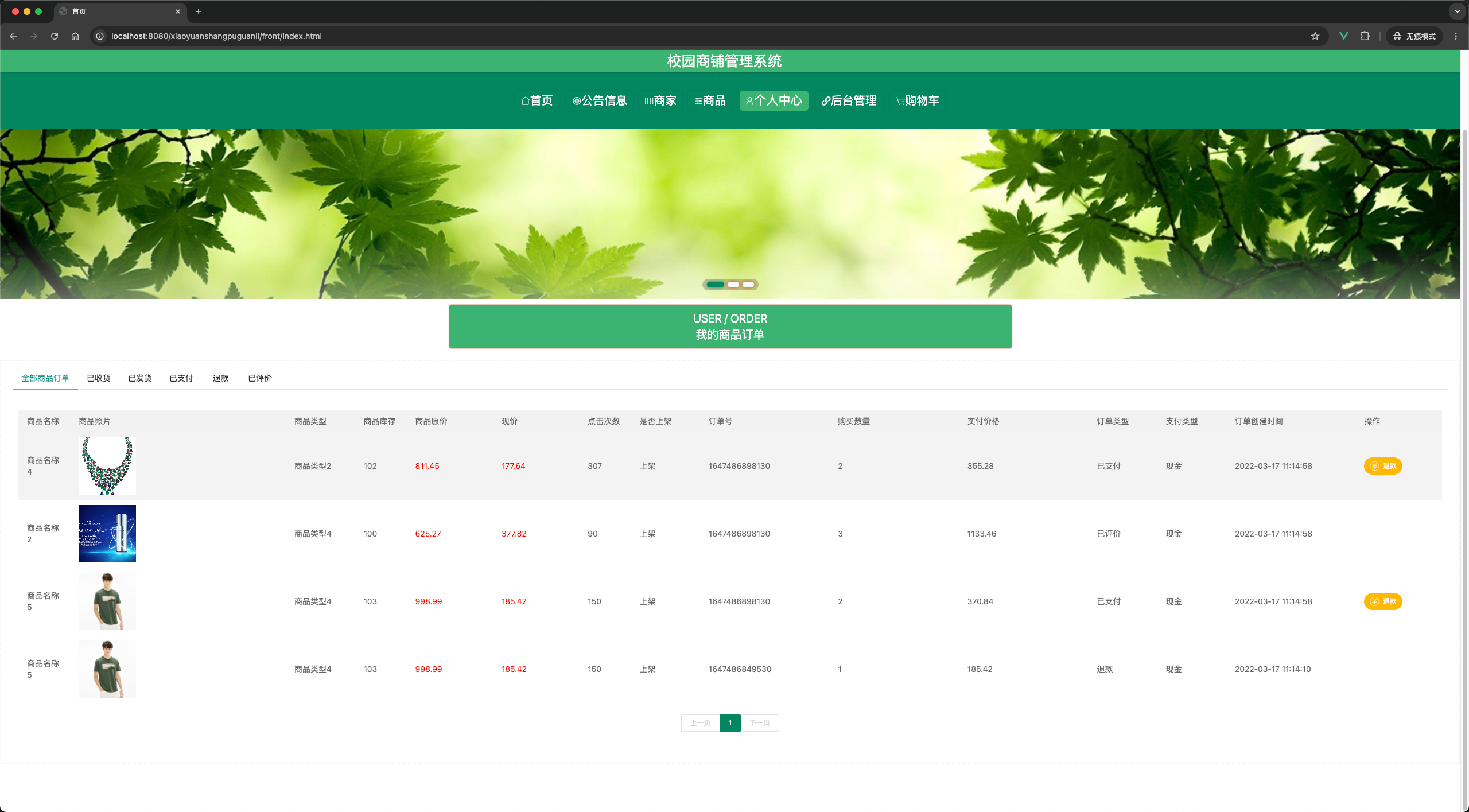1469x812 pixels.
Task: Open the browser three-dot menu
Action: click(x=1456, y=36)
